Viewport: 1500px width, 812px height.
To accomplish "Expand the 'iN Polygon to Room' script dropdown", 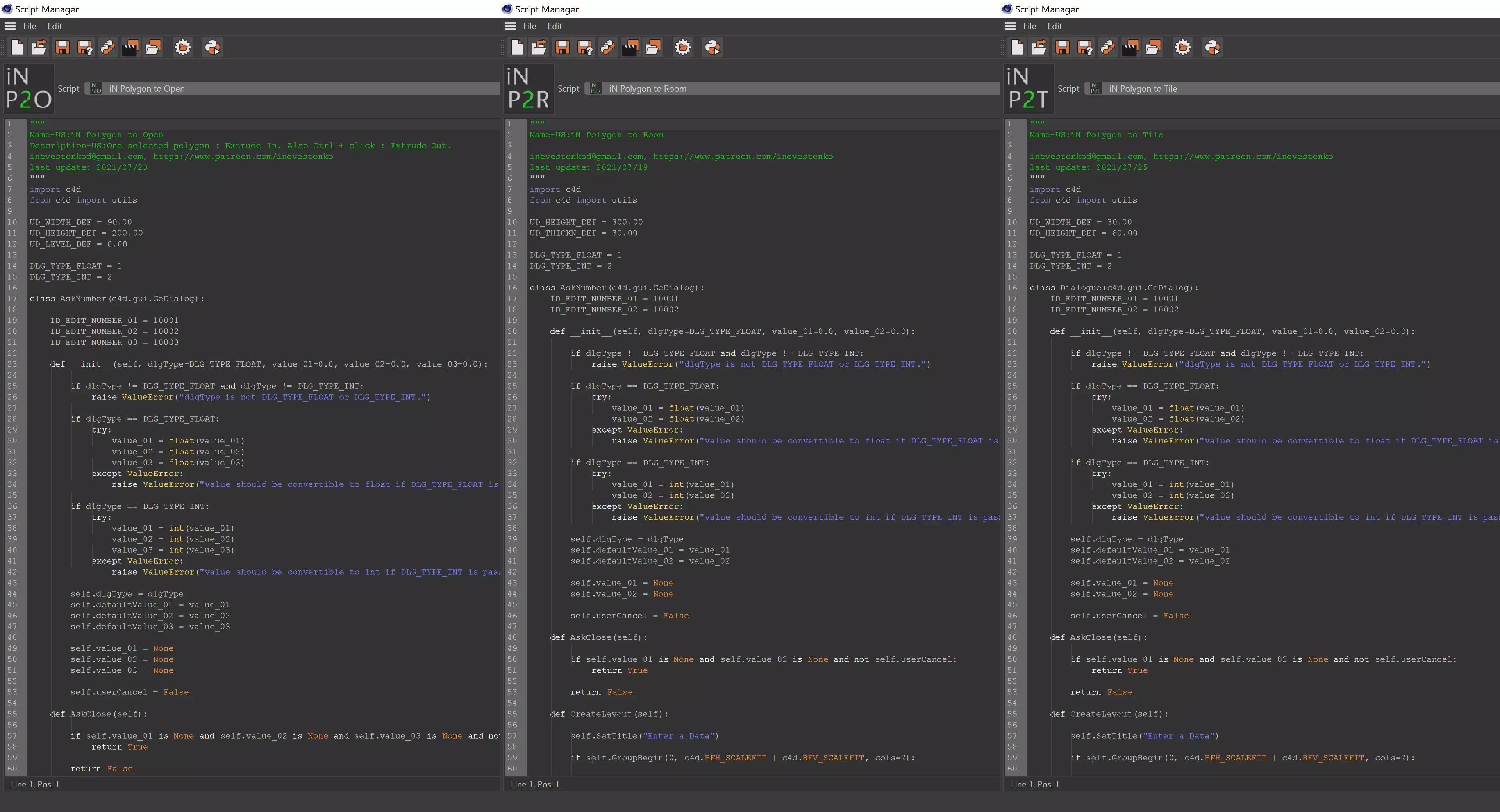I will coord(792,89).
